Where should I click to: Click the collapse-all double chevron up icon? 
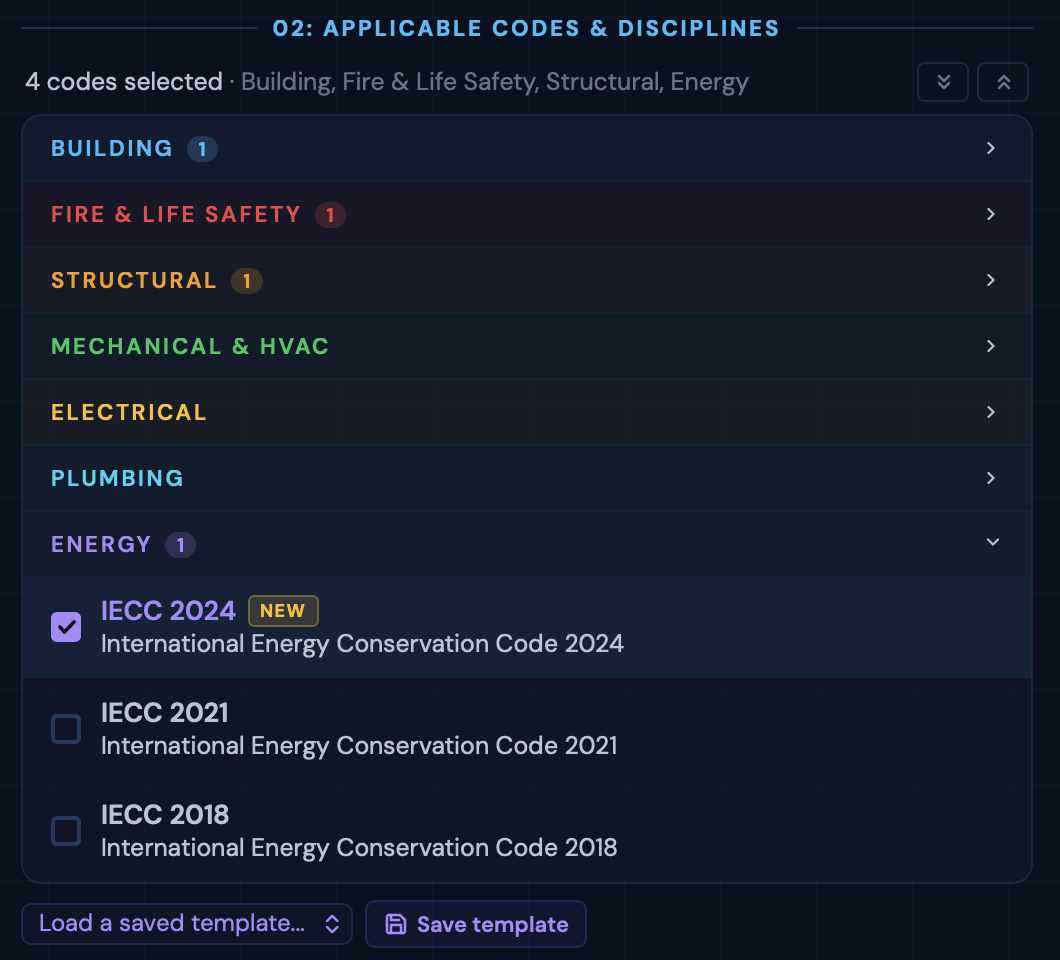(x=1003, y=82)
